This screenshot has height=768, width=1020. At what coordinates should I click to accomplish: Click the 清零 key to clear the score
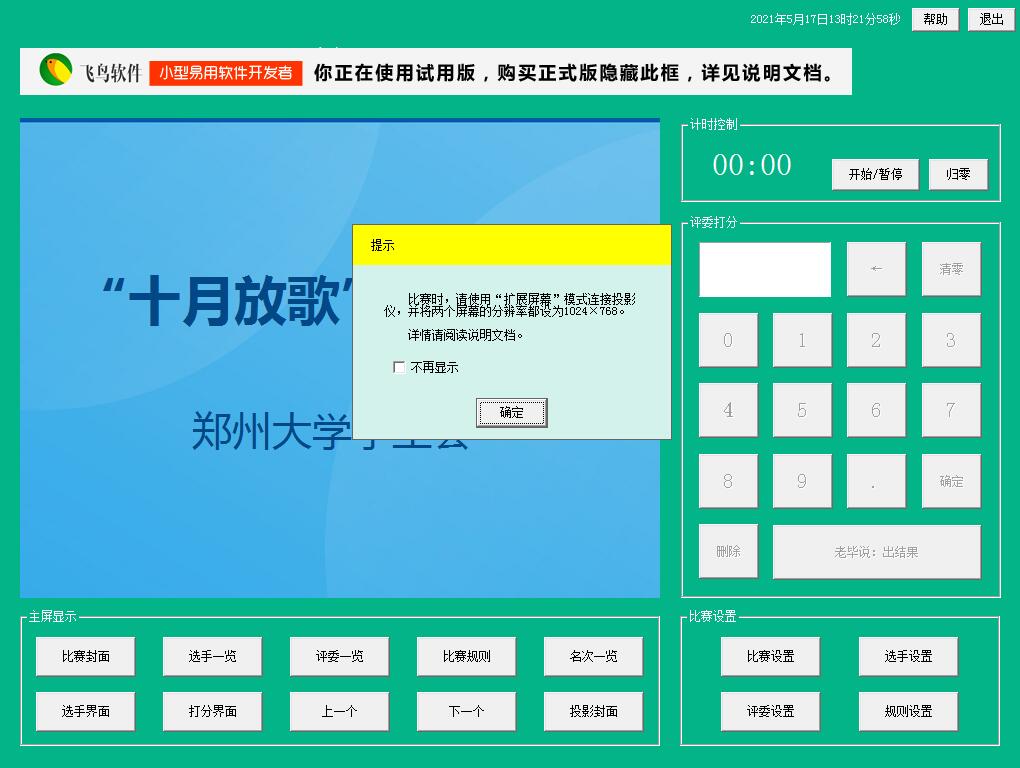click(x=950, y=269)
